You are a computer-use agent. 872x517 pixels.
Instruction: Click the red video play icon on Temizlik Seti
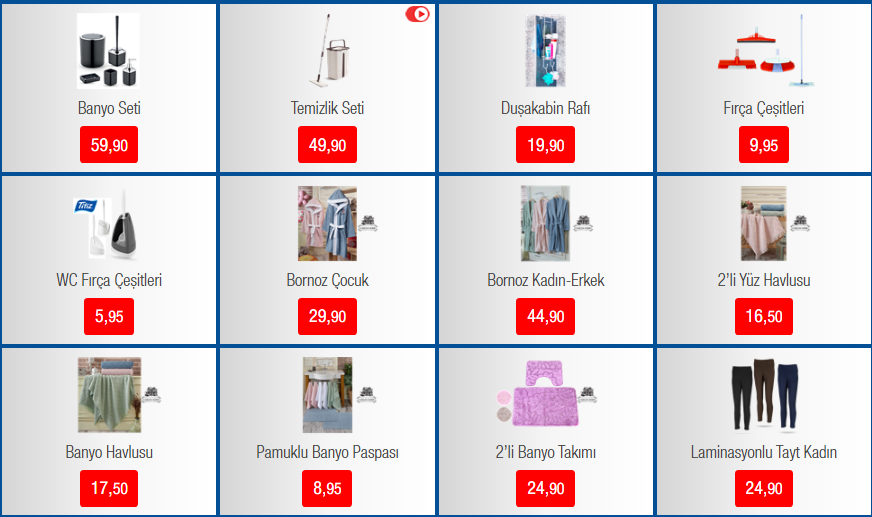pos(417,14)
